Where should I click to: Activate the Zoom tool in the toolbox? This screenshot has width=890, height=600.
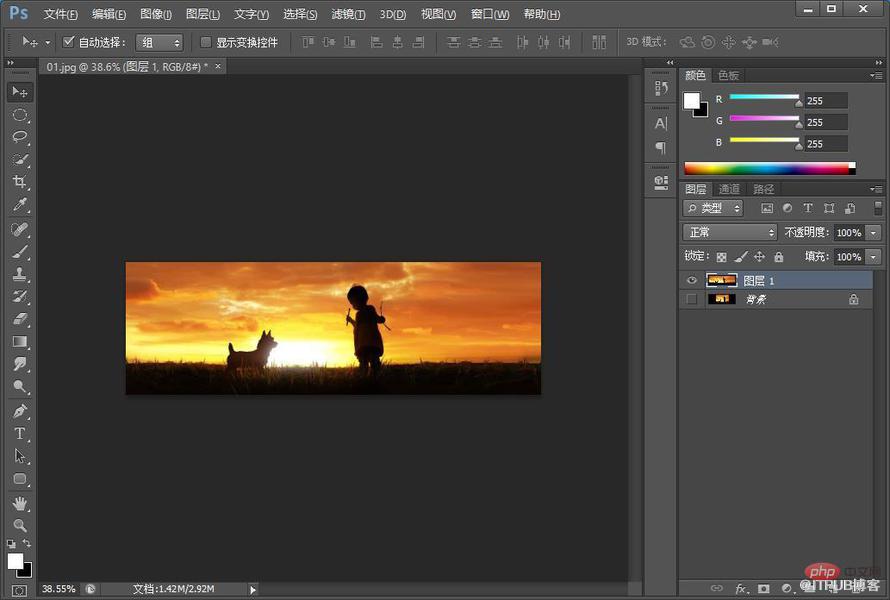(20, 525)
